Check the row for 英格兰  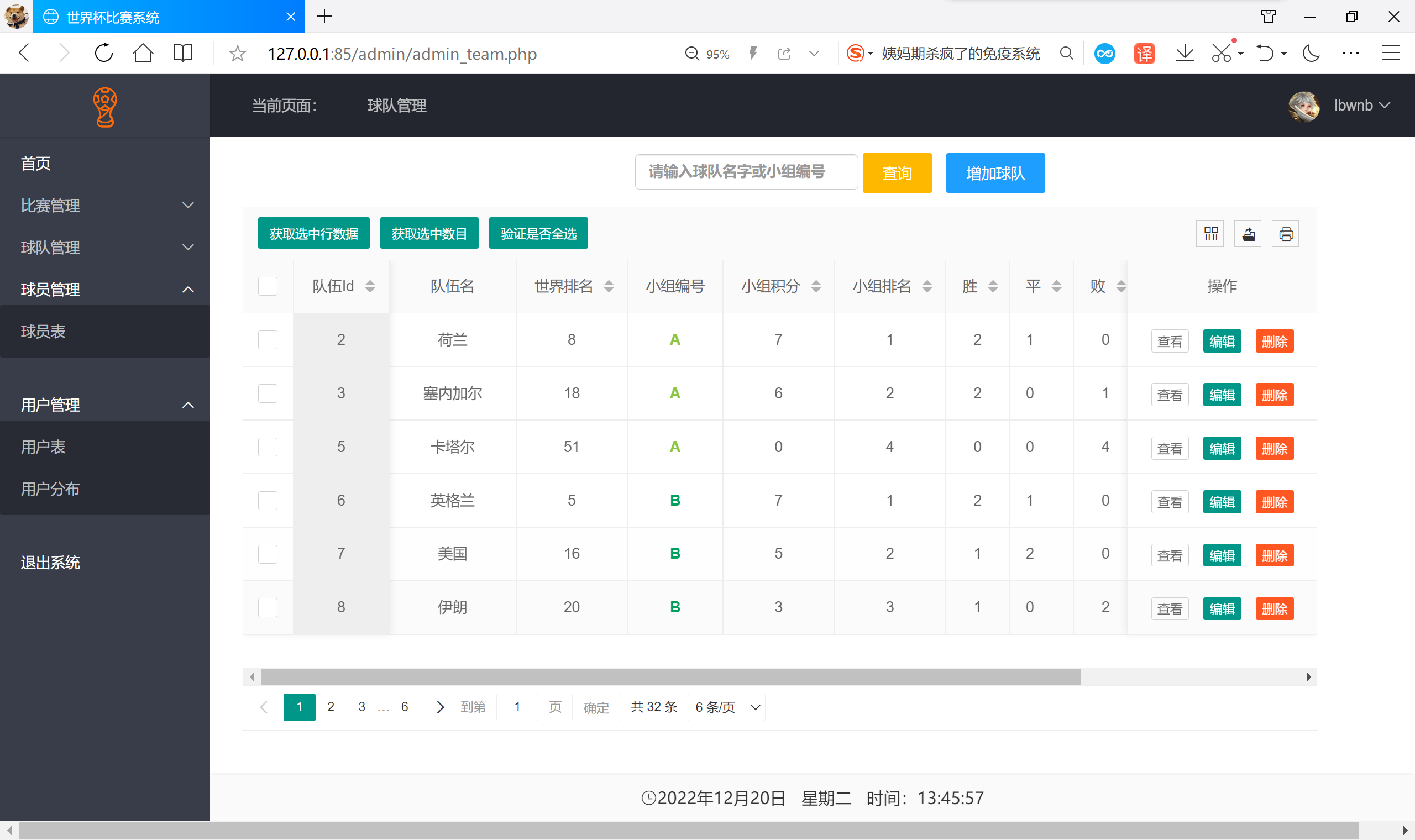[268, 500]
